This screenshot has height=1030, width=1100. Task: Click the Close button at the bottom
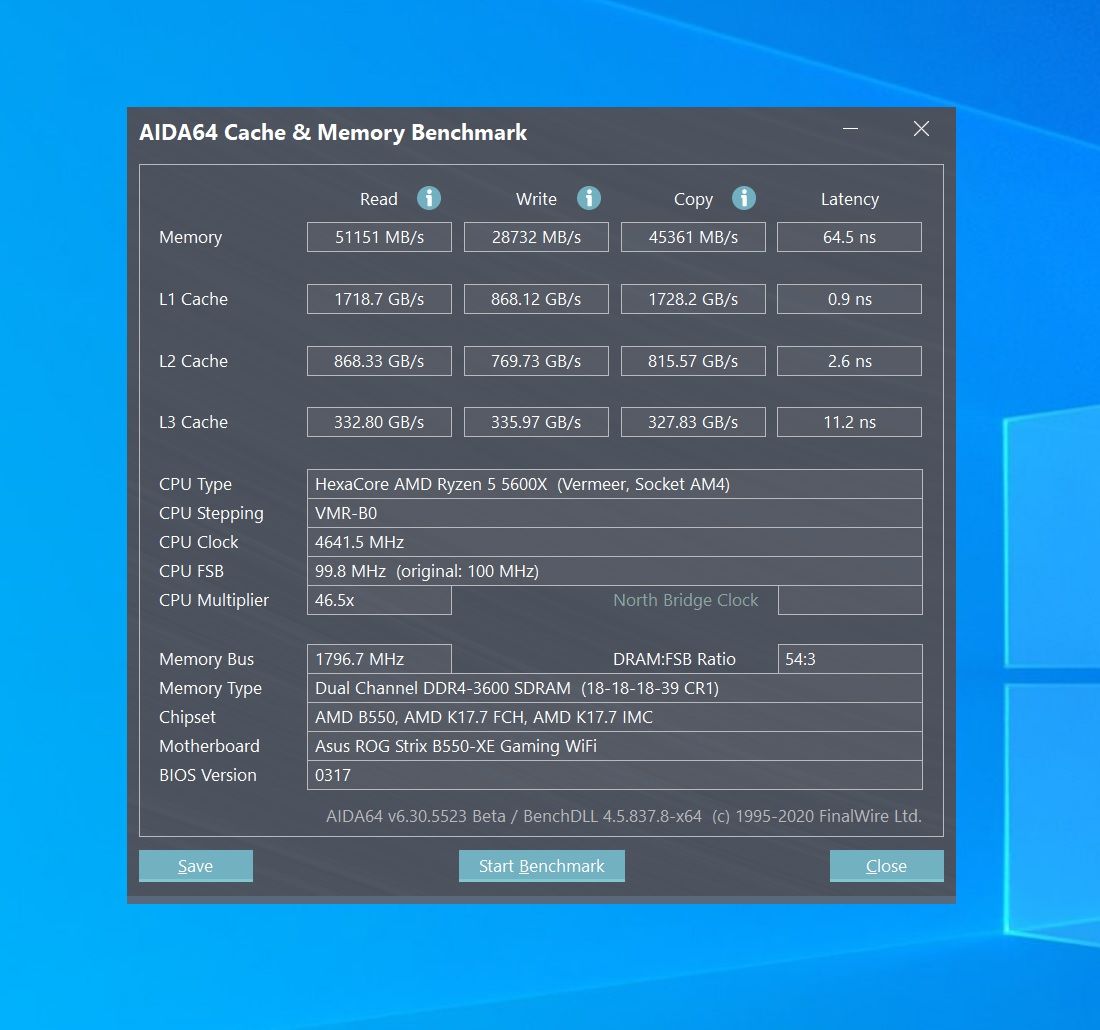pyautogui.click(x=887, y=866)
